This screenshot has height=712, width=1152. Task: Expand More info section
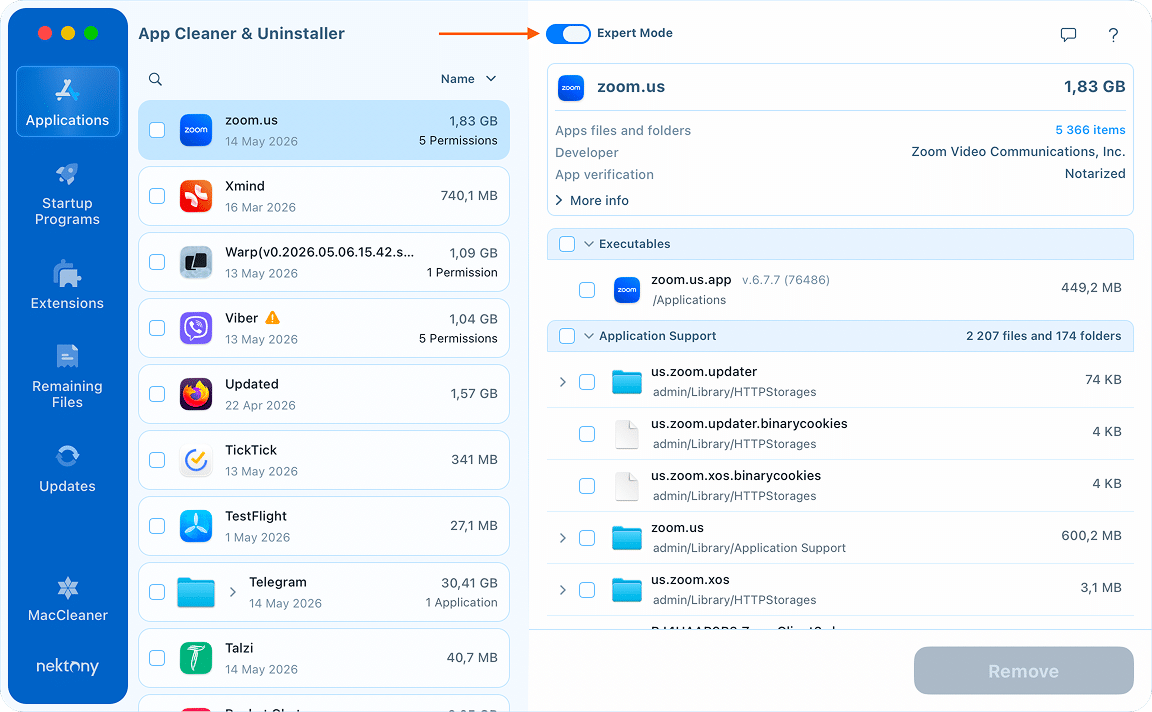click(592, 201)
